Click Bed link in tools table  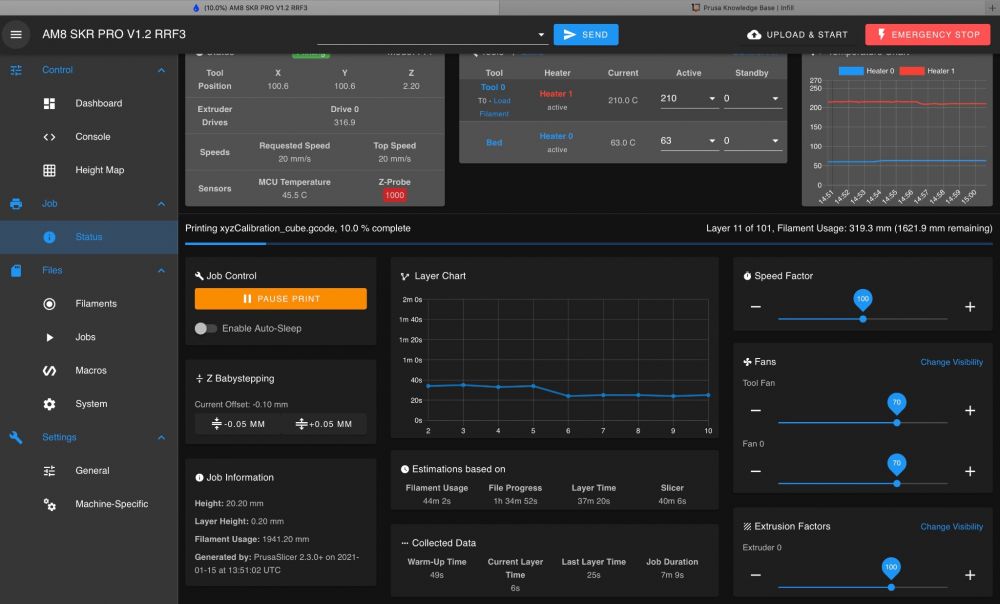click(x=494, y=143)
